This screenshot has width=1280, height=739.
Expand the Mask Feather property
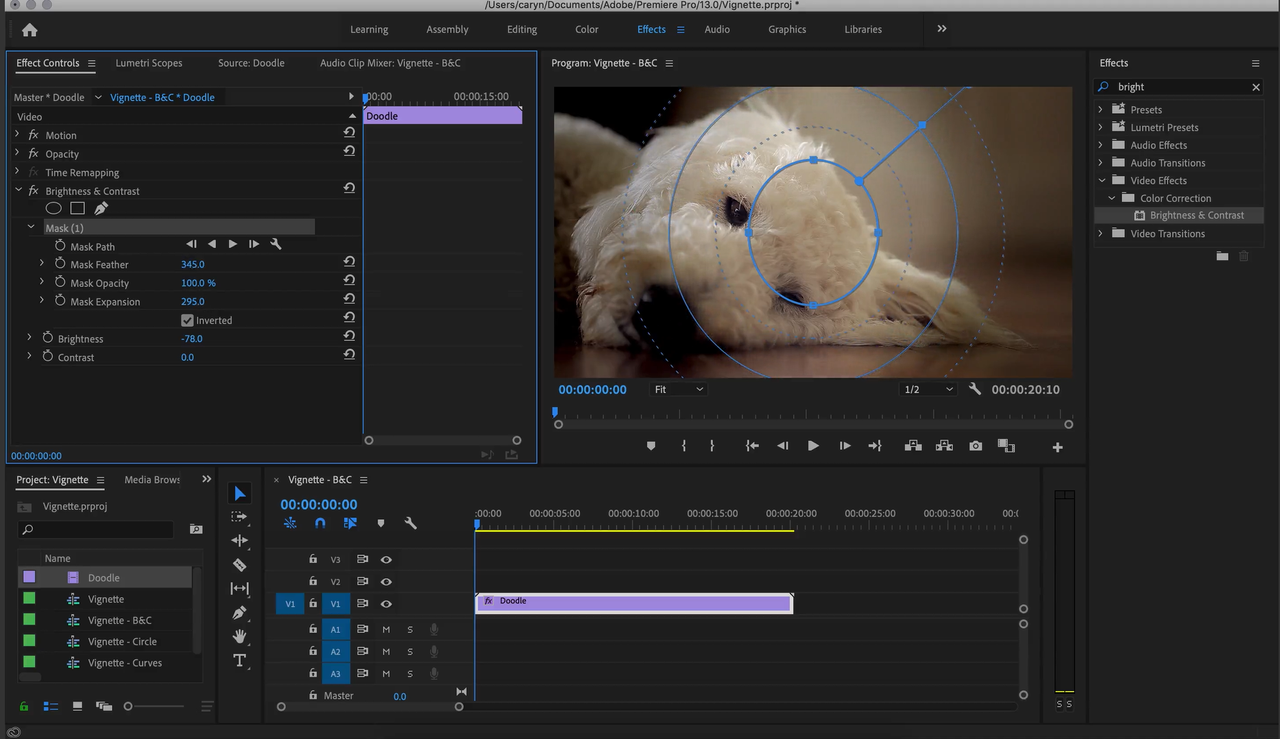pyautogui.click(x=40, y=264)
